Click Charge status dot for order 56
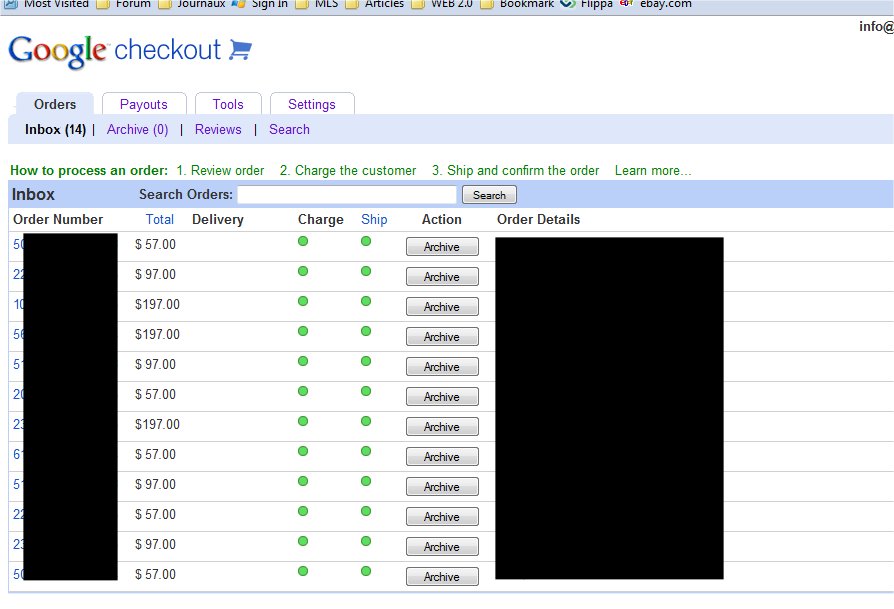 [x=303, y=331]
